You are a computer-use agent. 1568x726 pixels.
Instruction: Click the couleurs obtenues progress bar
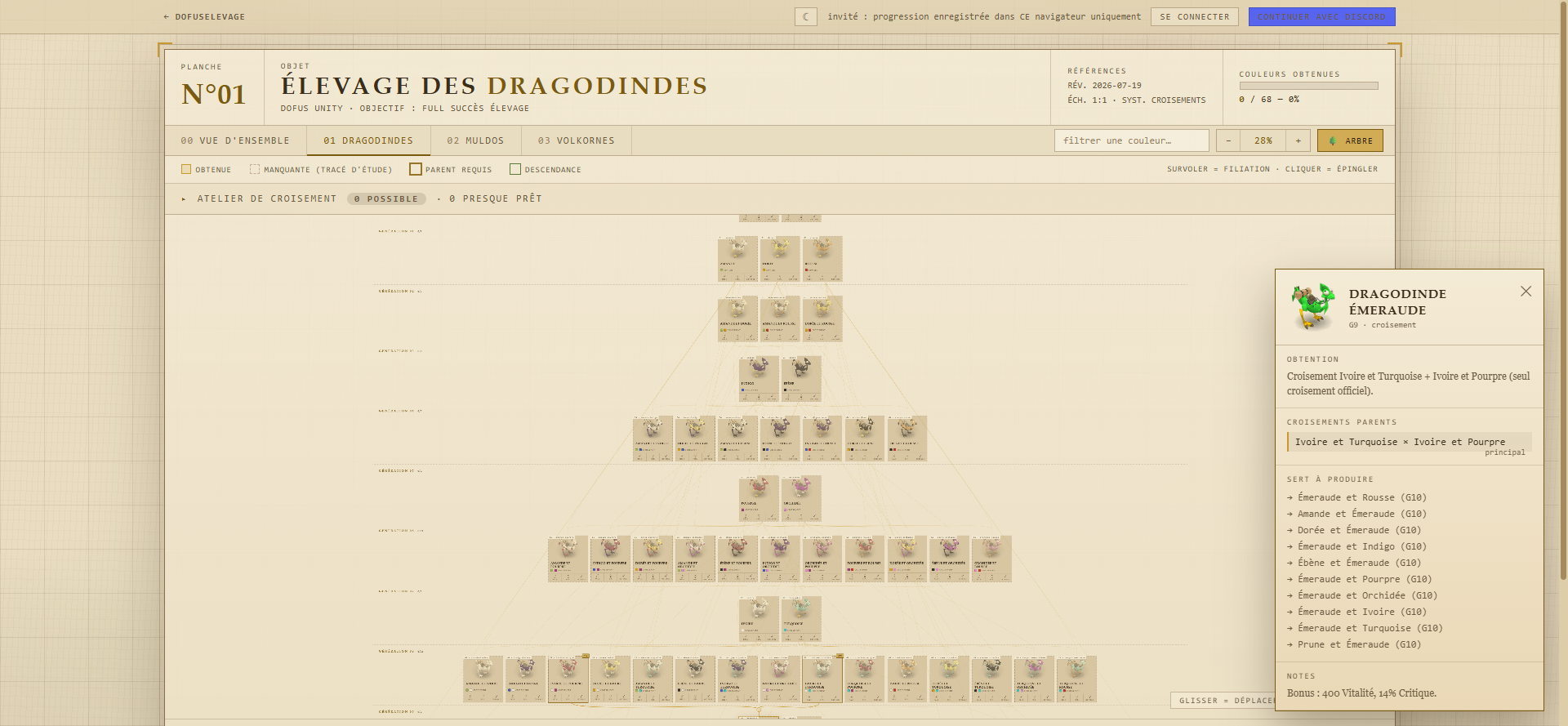pos(1308,86)
